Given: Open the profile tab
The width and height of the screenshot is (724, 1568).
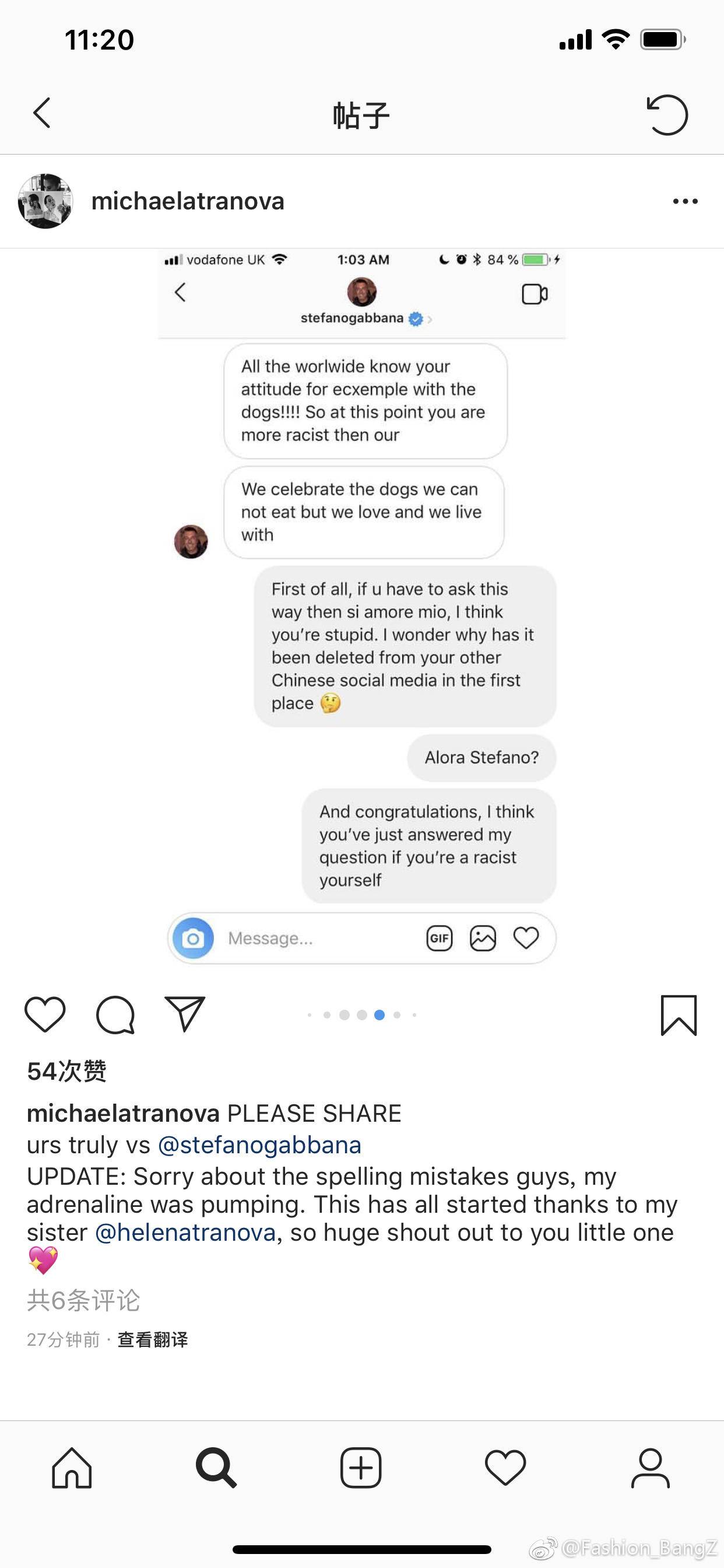Looking at the screenshot, I should (x=650, y=1468).
